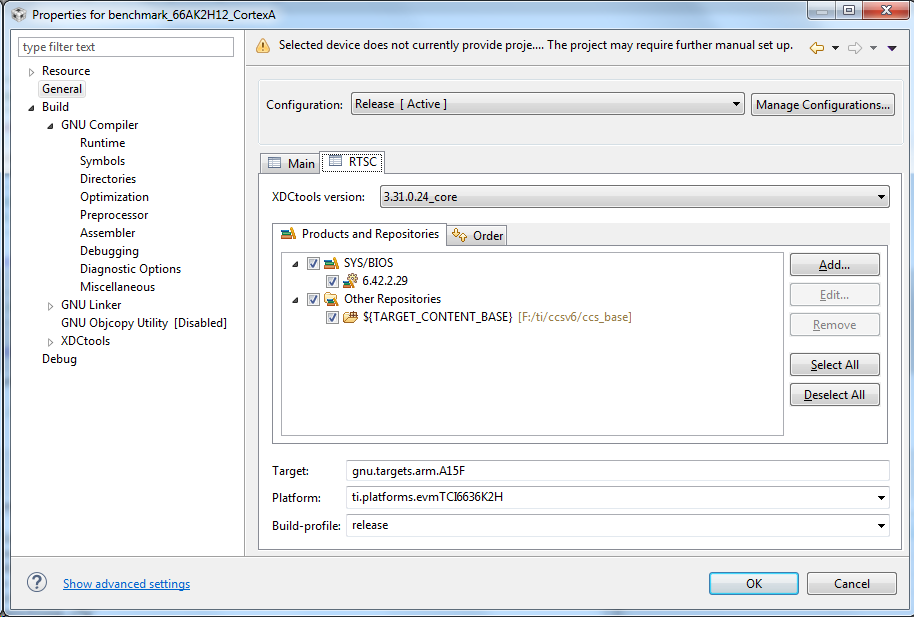
Task: Click the RTSC tab table icon
Action: pyautogui.click(x=335, y=161)
